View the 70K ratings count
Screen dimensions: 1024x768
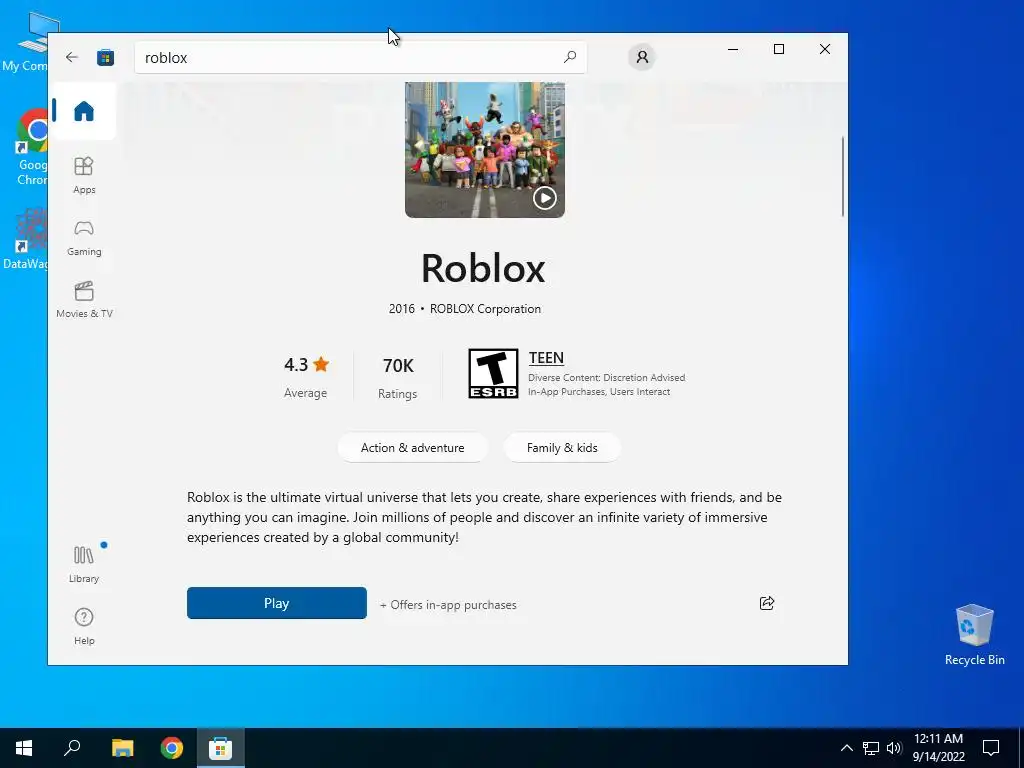398,377
